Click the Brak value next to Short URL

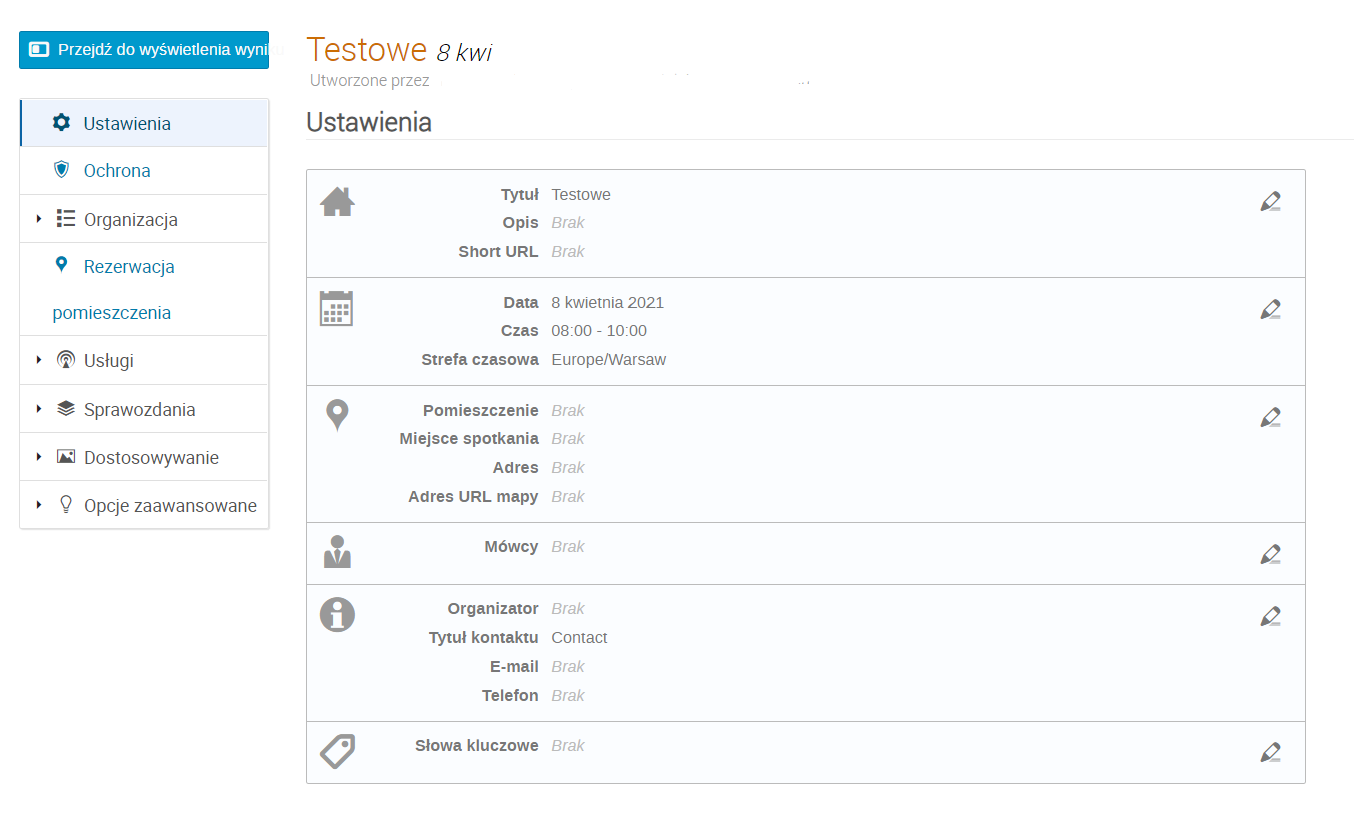(x=568, y=251)
